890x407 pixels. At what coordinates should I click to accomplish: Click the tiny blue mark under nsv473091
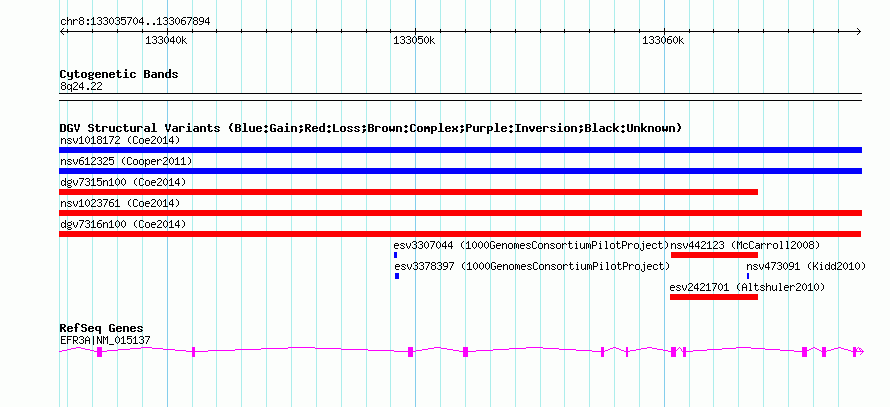(748, 276)
